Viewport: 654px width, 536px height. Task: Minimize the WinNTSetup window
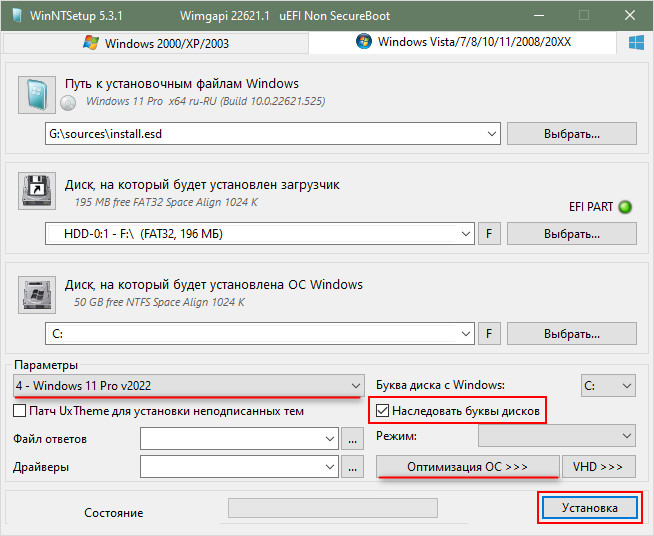click(x=539, y=16)
